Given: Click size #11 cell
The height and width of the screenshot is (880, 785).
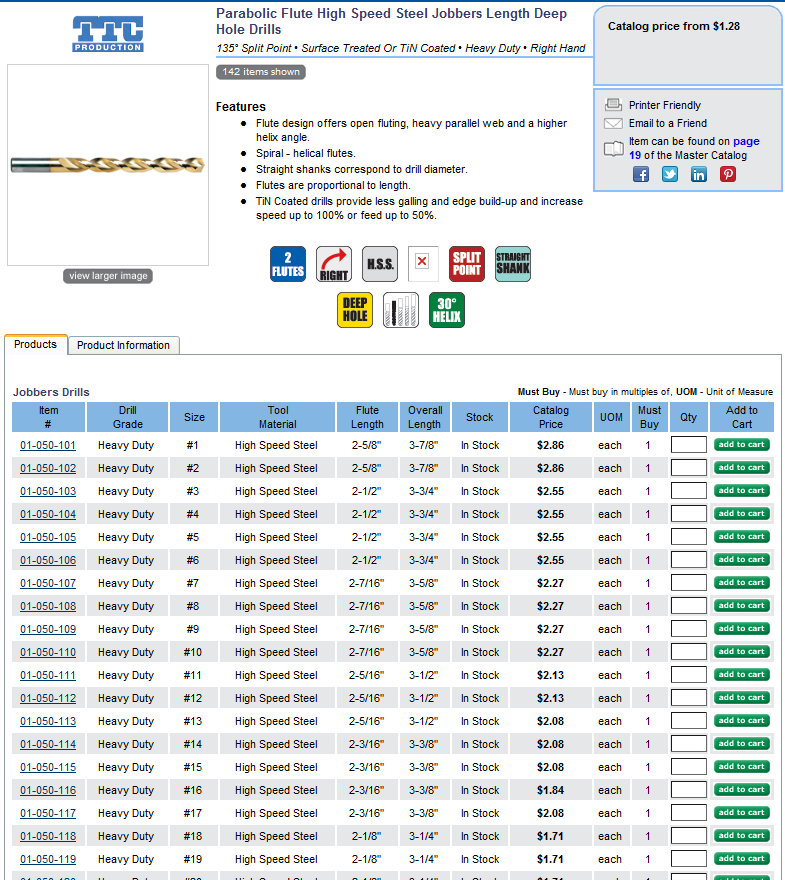Looking at the screenshot, I should coord(192,675).
